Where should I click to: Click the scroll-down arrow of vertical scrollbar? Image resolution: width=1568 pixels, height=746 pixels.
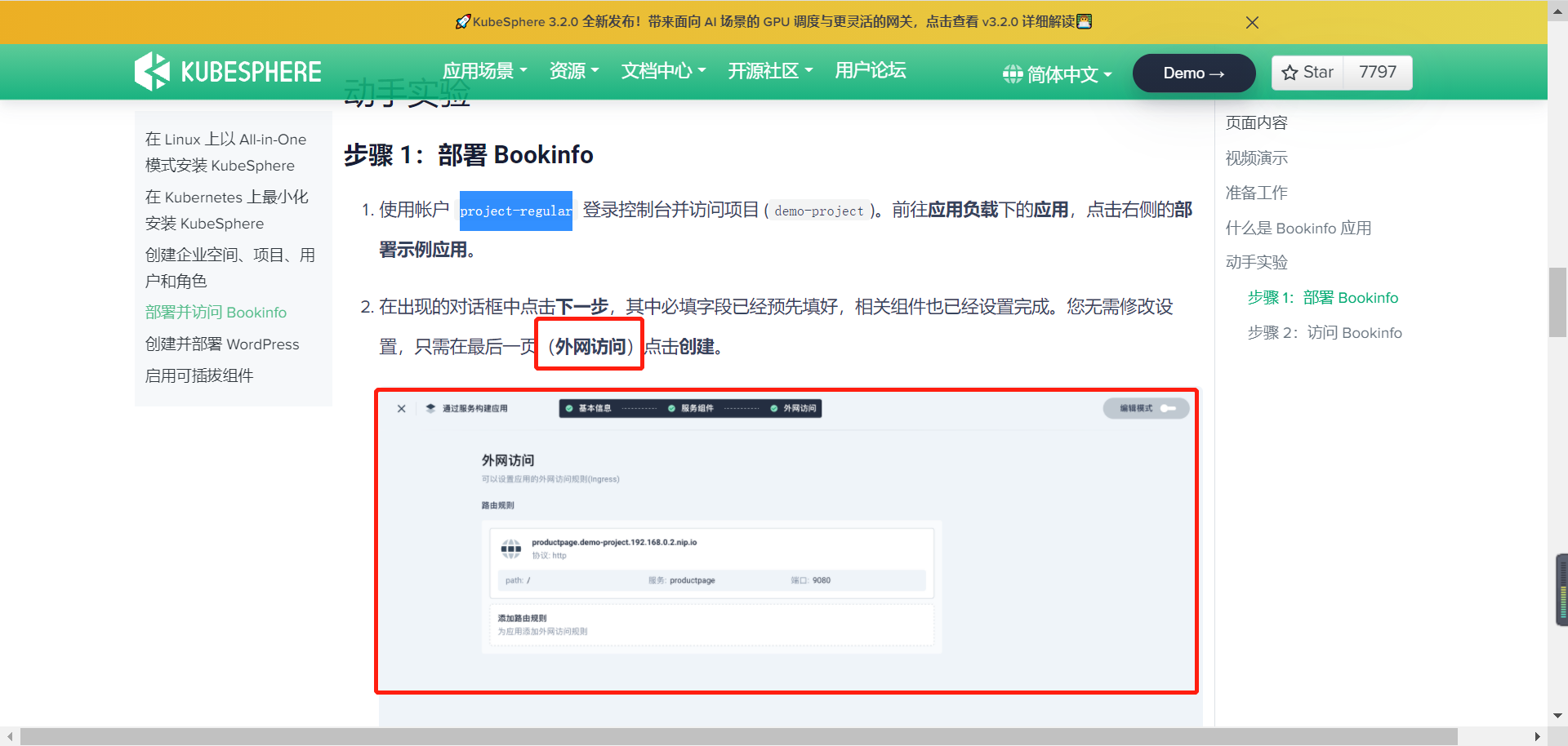click(1557, 716)
